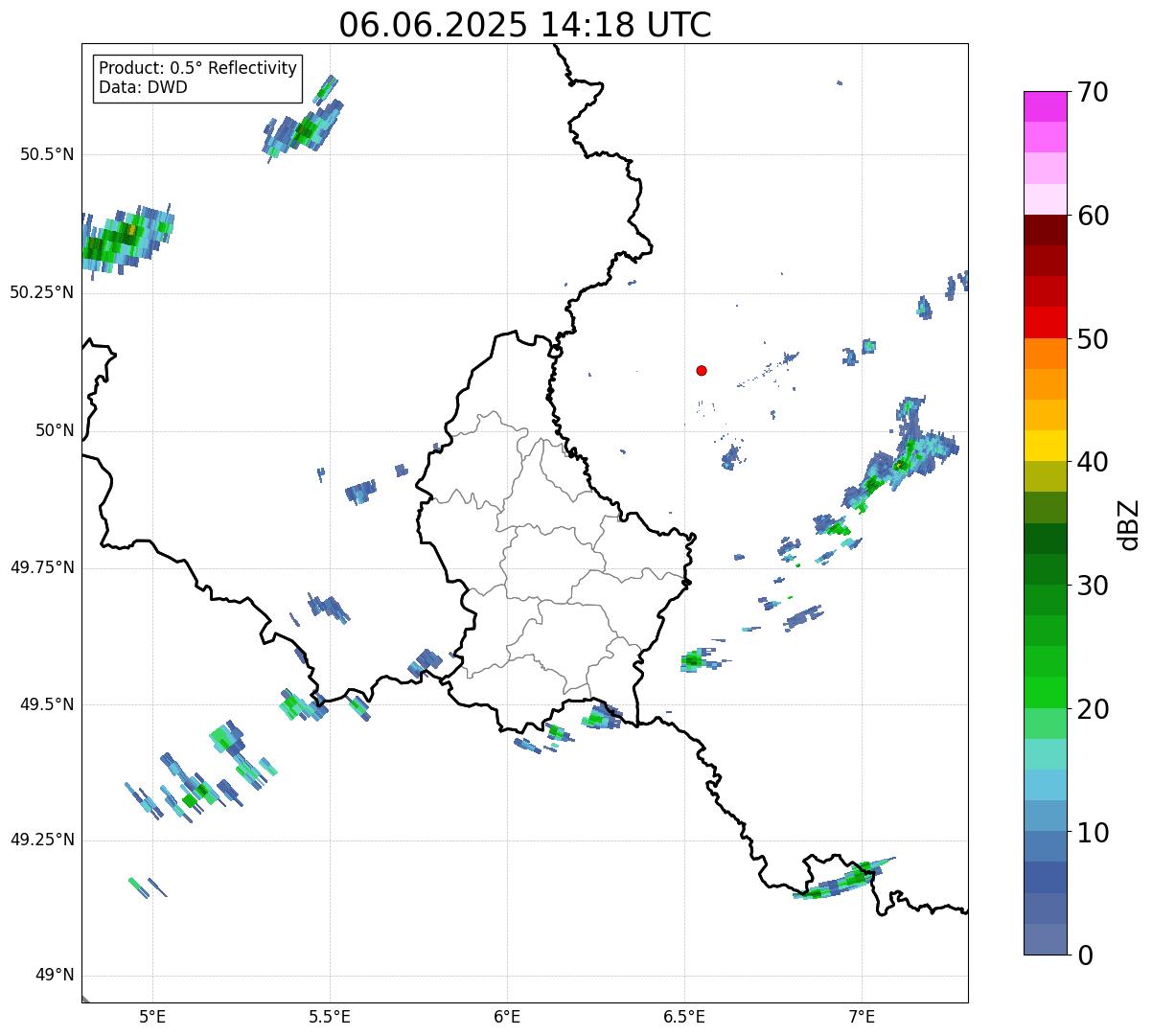Screen dimensions: 1152x1036
Task: Click the 49.75°N latitude label
Action: [x=42, y=567]
